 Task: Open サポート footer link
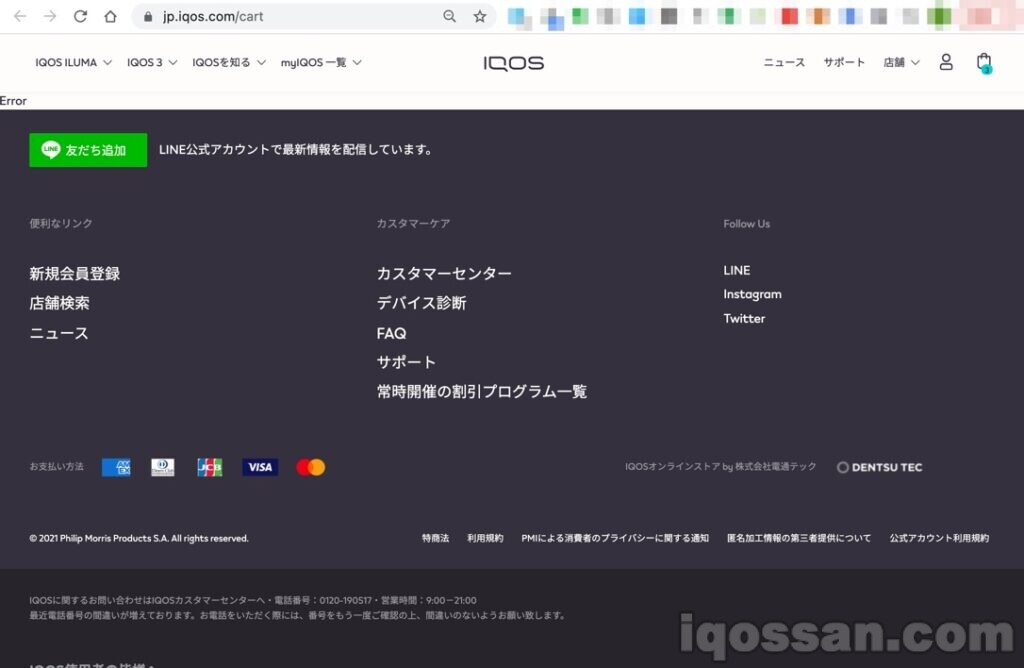[406, 362]
